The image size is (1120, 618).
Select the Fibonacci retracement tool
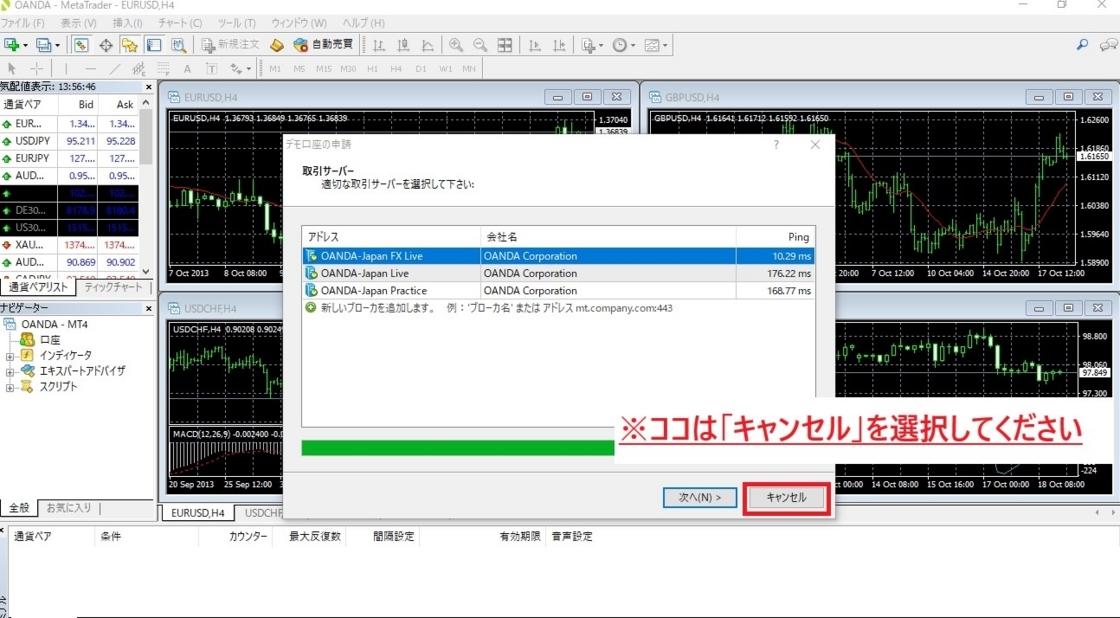[163, 69]
